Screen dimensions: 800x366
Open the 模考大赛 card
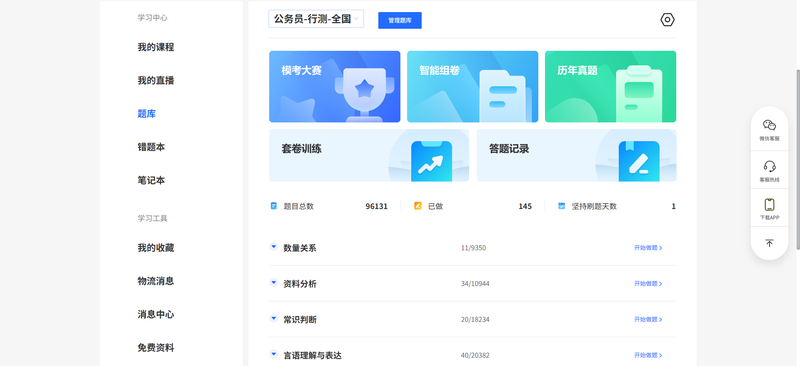point(335,86)
